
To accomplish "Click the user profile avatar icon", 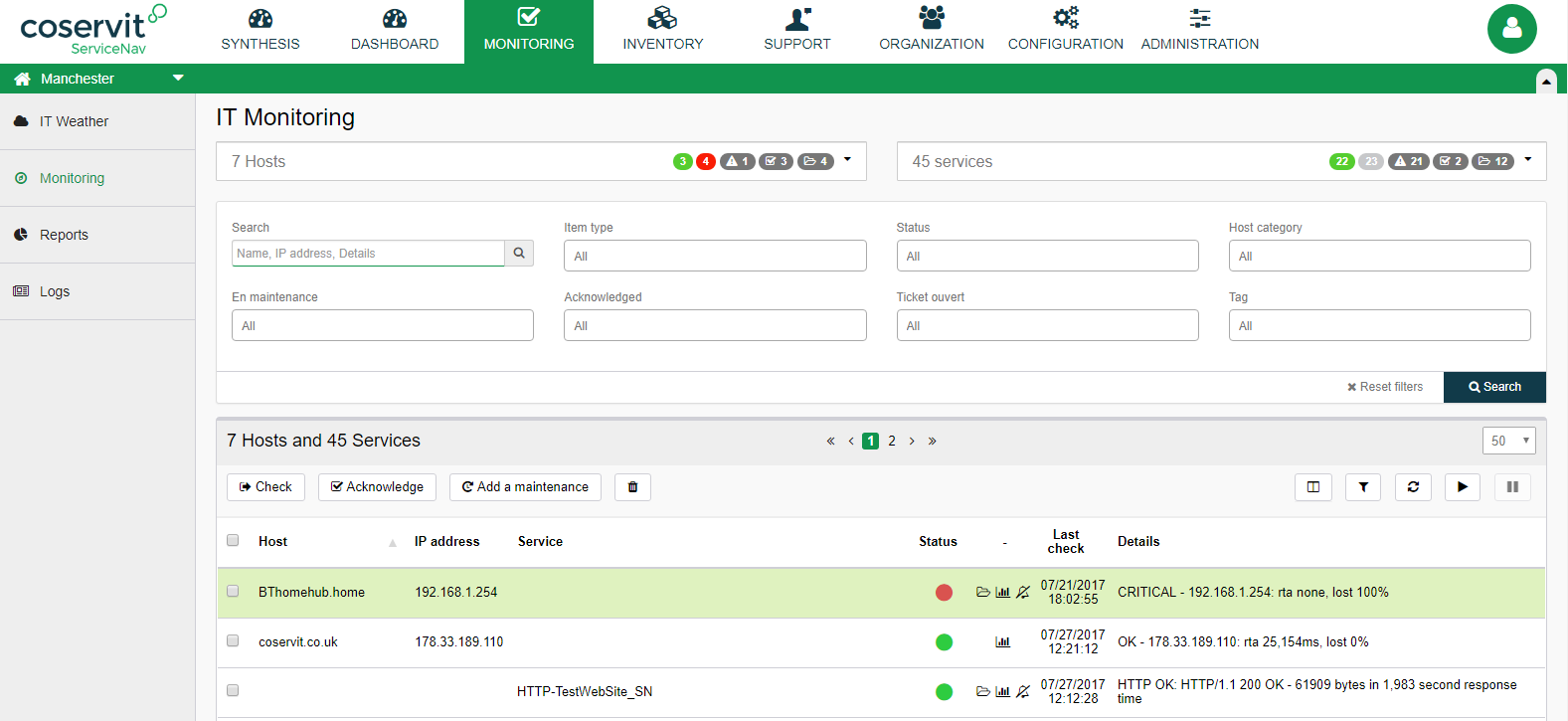I will (x=1511, y=29).
